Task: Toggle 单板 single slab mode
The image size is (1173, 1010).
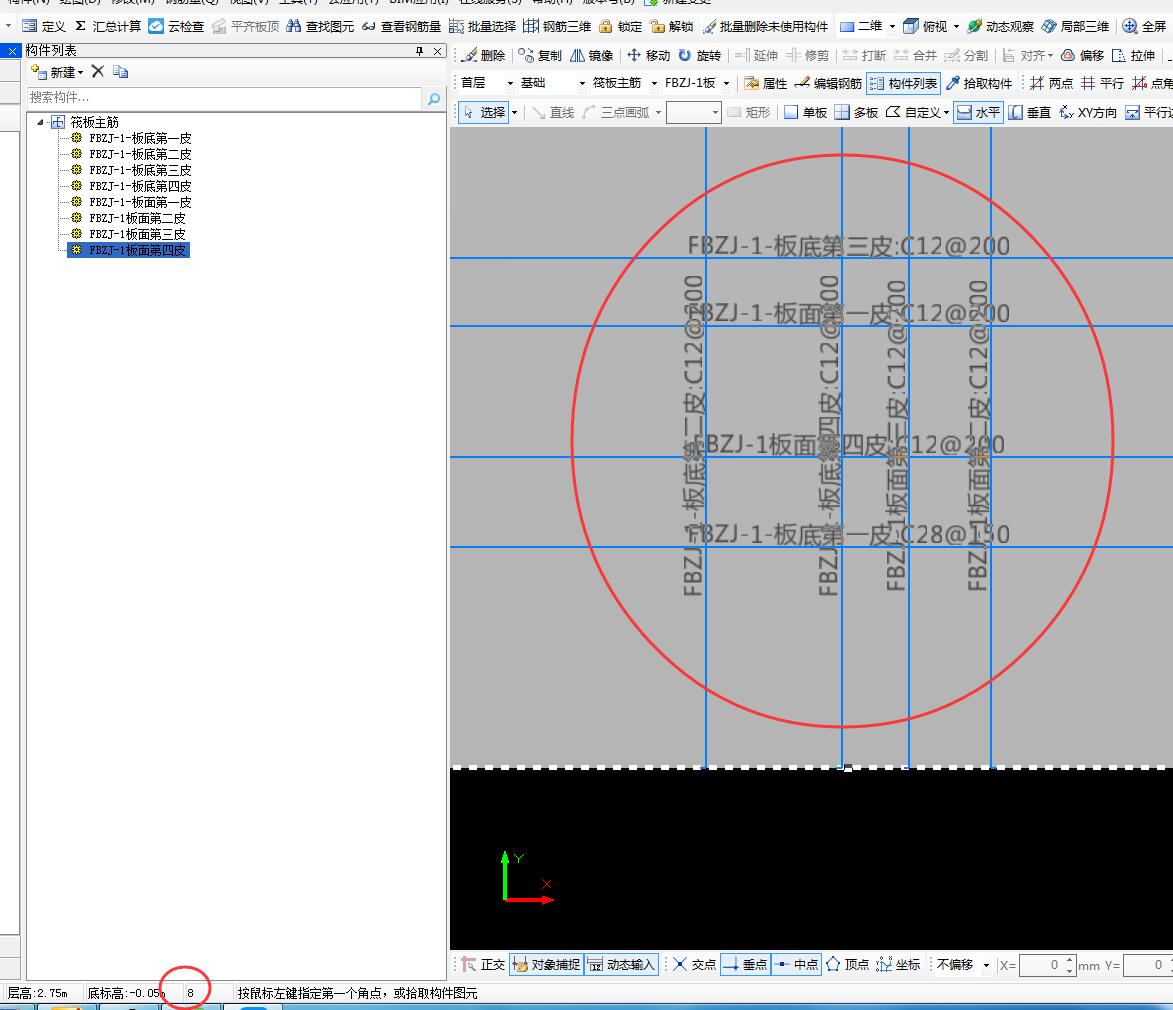Action: [806, 112]
